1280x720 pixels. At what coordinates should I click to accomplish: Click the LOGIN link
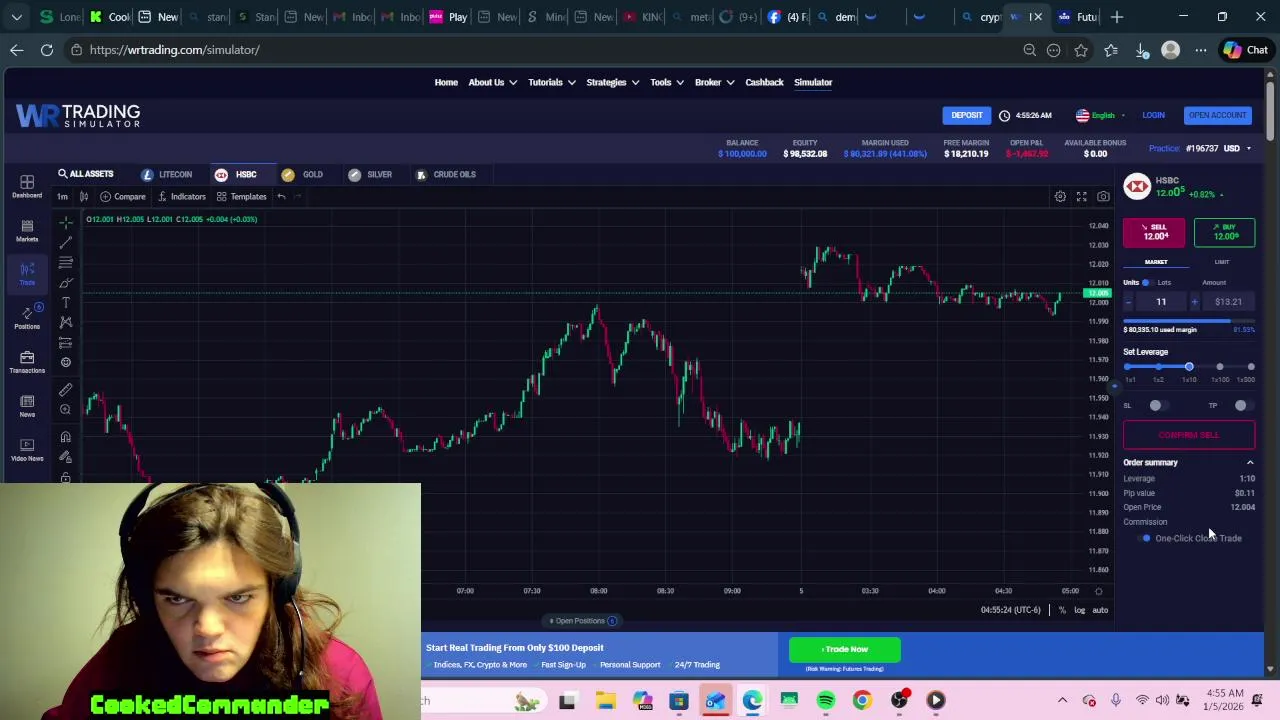[x=1153, y=115]
